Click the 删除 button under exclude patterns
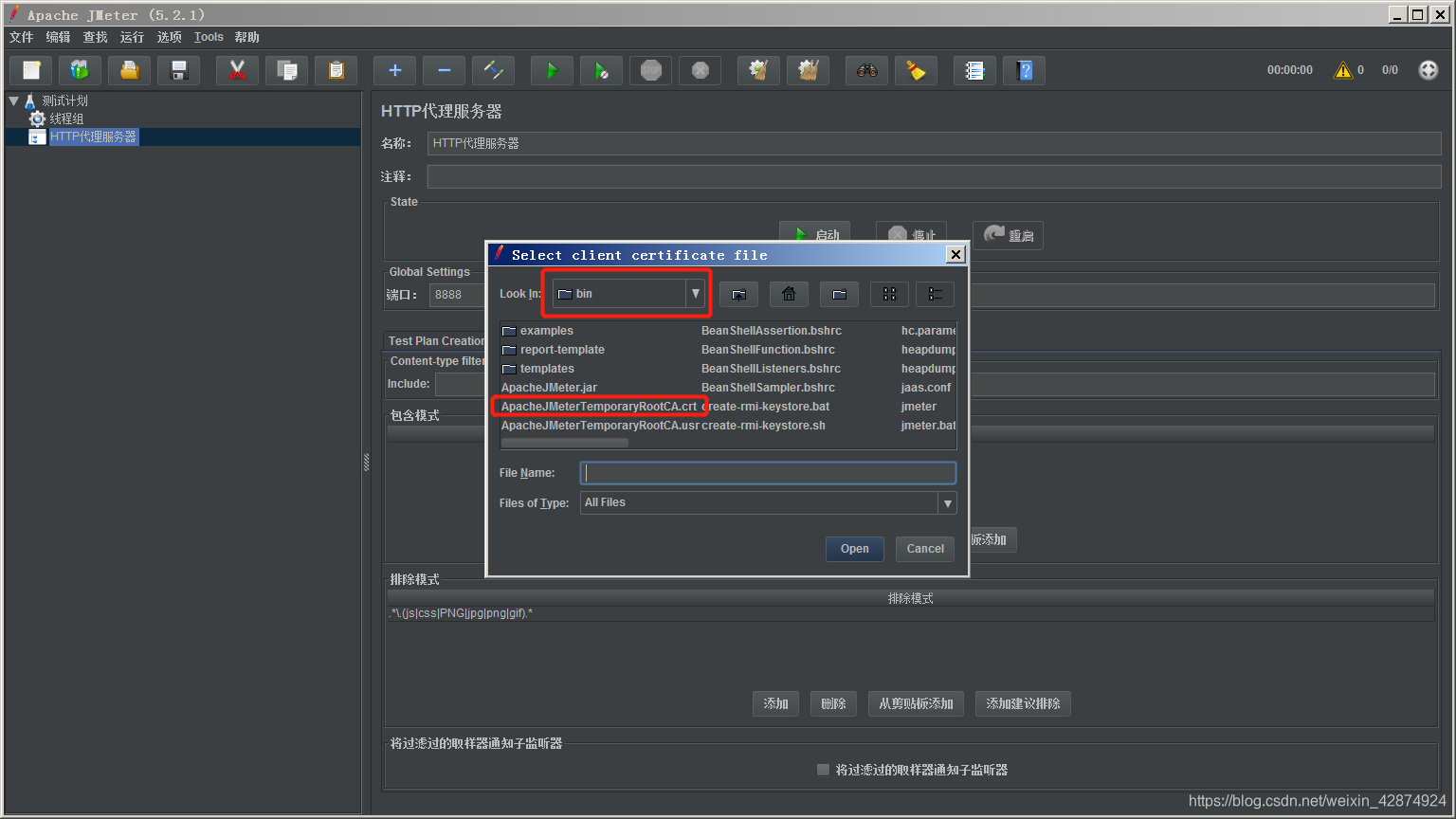1456x819 pixels. [833, 703]
